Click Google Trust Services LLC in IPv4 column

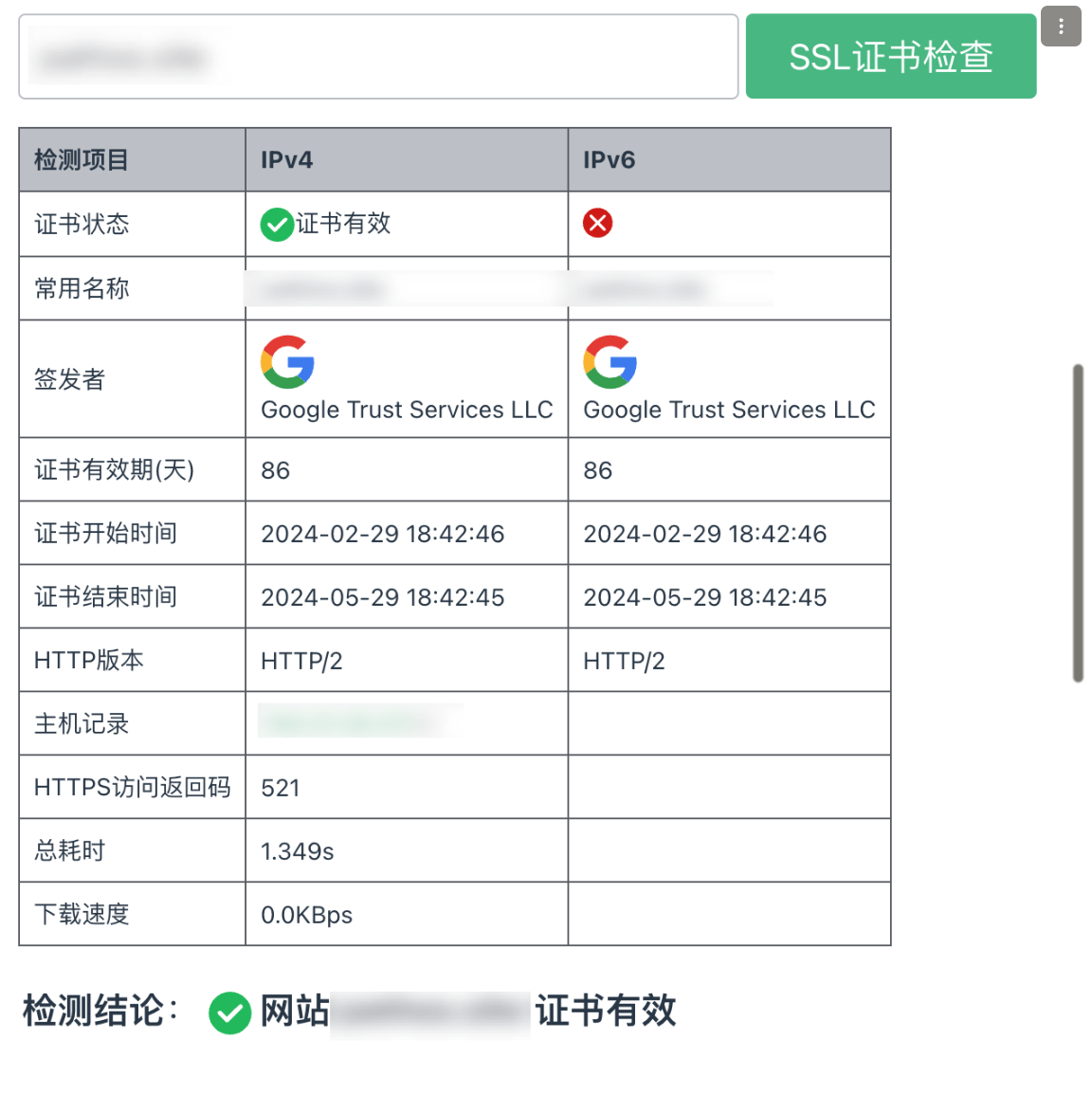pos(407,410)
